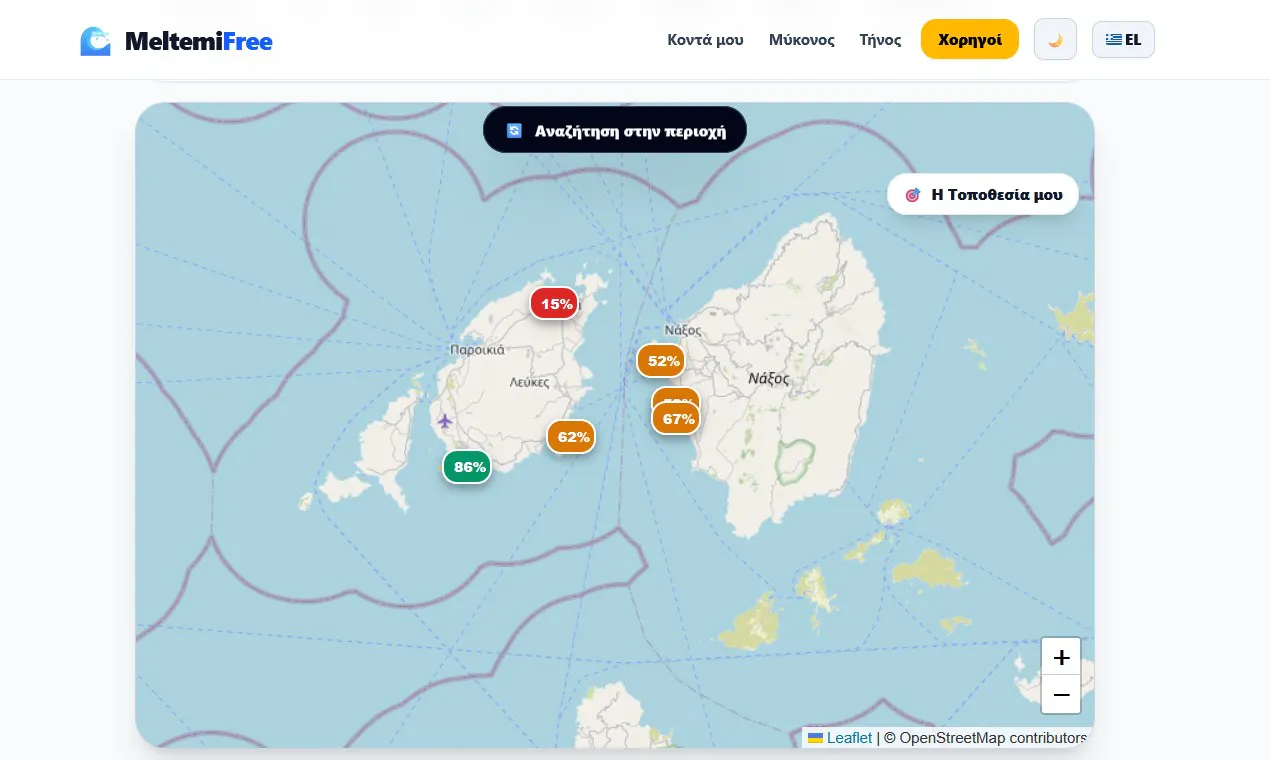
Task: Click the Παροικιά town label
Action: tap(477, 350)
